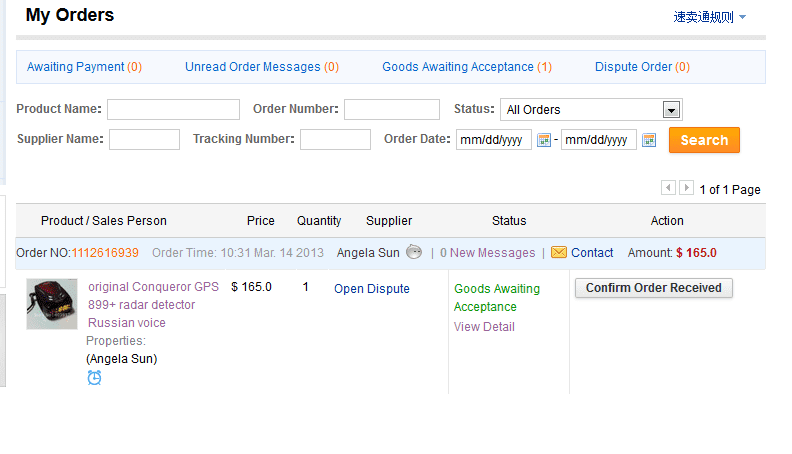
Task: Click into the Tracking Number field
Action: pyautogui.click(x=335, y=140)
